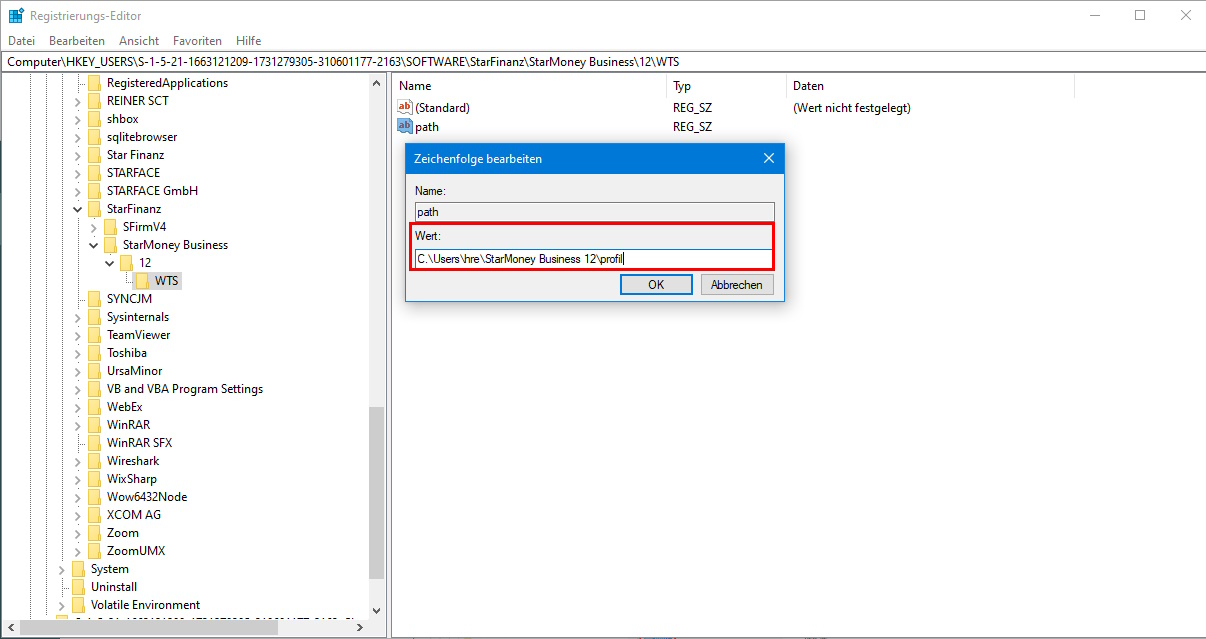This screenshot has height=639, width=1206.
Task: Expand the VB and VBA Program Settings node
Action: [78, 389]
